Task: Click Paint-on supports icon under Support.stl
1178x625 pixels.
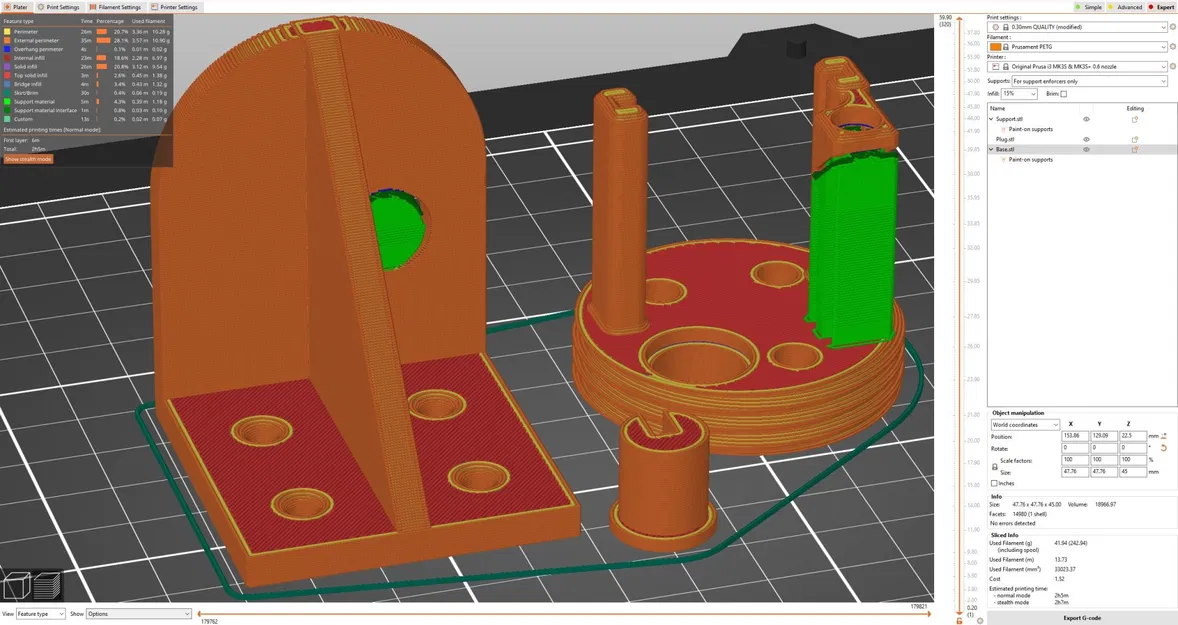Action: (x=1004, y=129)
